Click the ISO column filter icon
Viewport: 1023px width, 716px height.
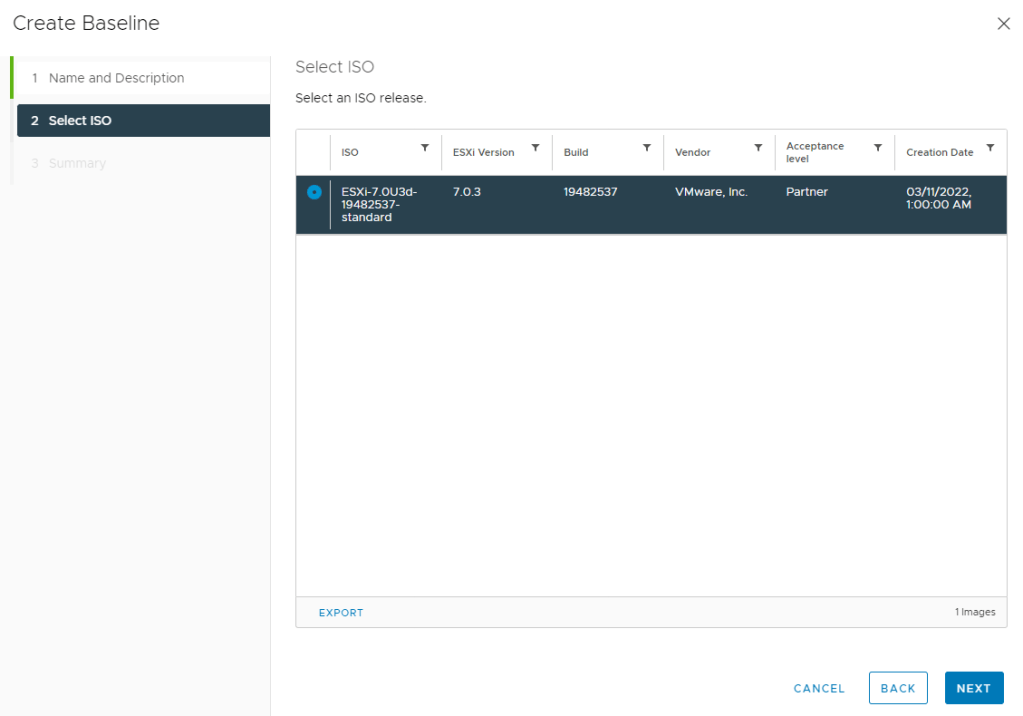pyautogui.click(x=424, y=148)
